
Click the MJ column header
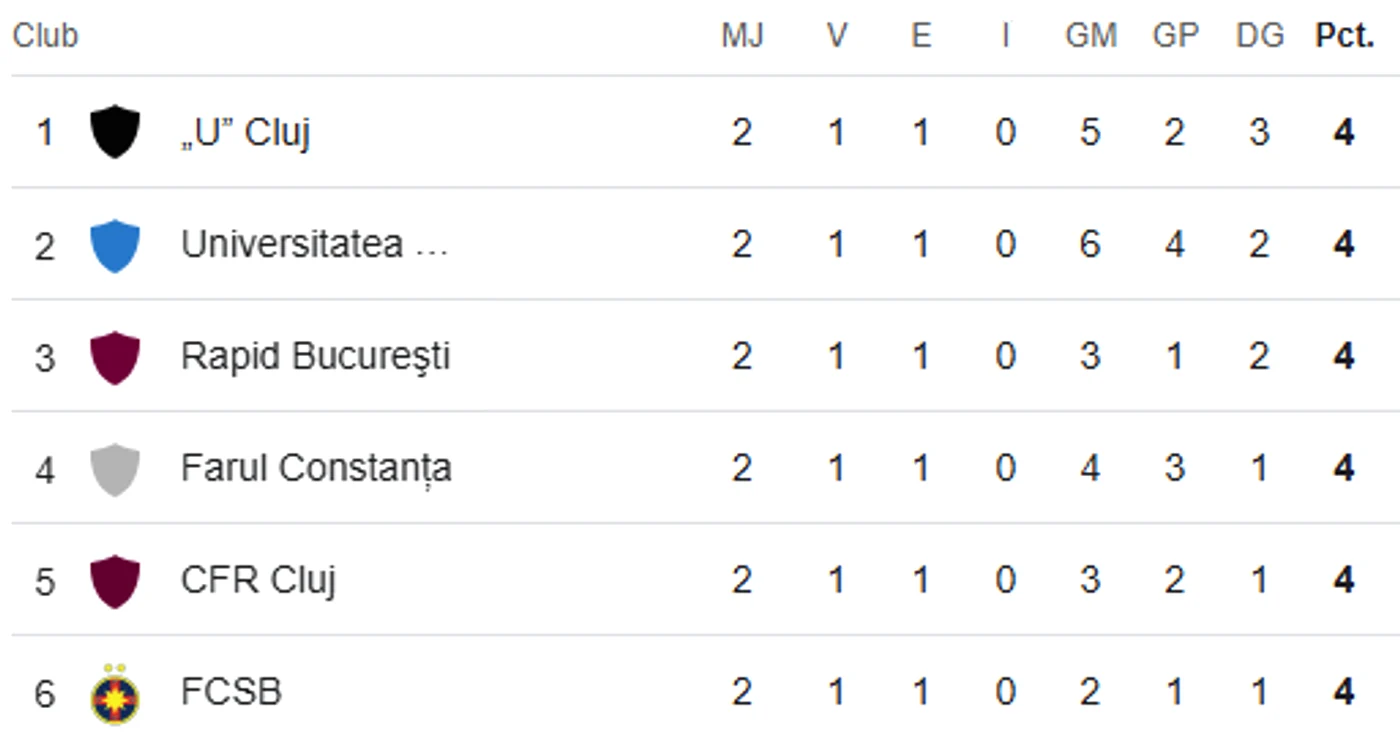click(742, 36)
